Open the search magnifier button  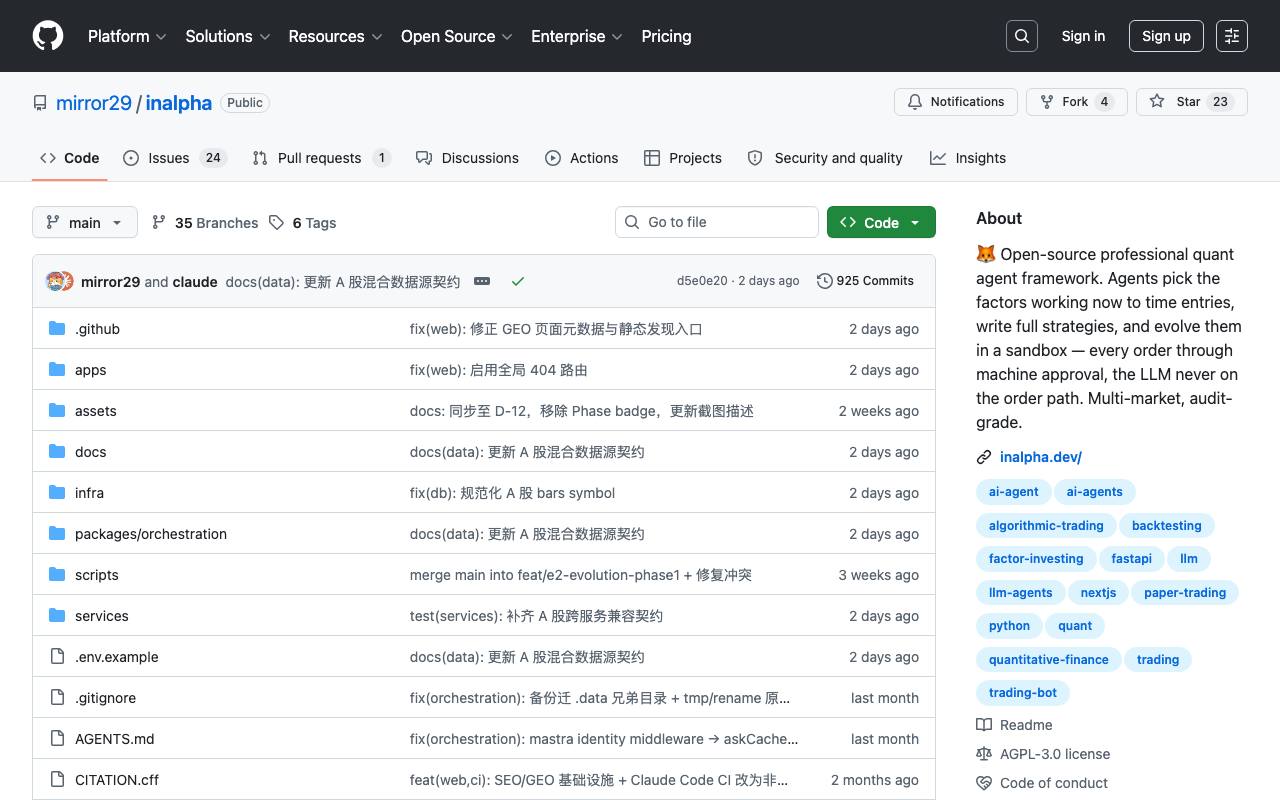tap(1022, 36)
